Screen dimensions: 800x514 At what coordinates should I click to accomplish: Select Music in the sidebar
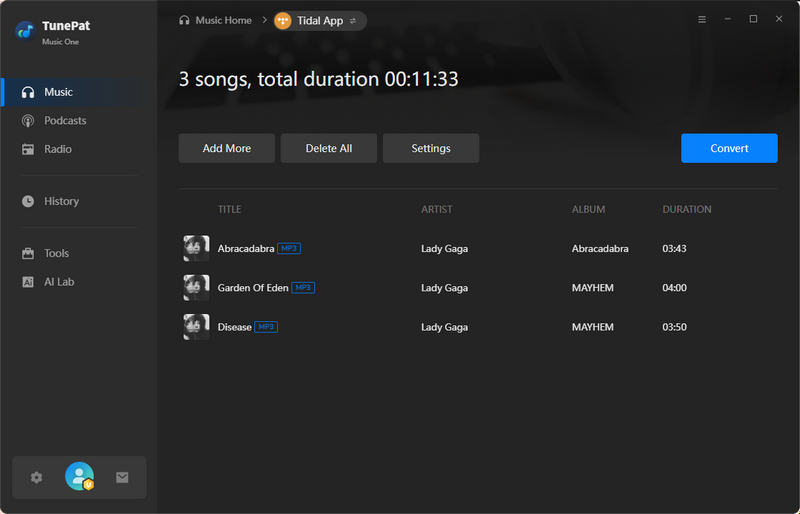(x=58, y=92)
